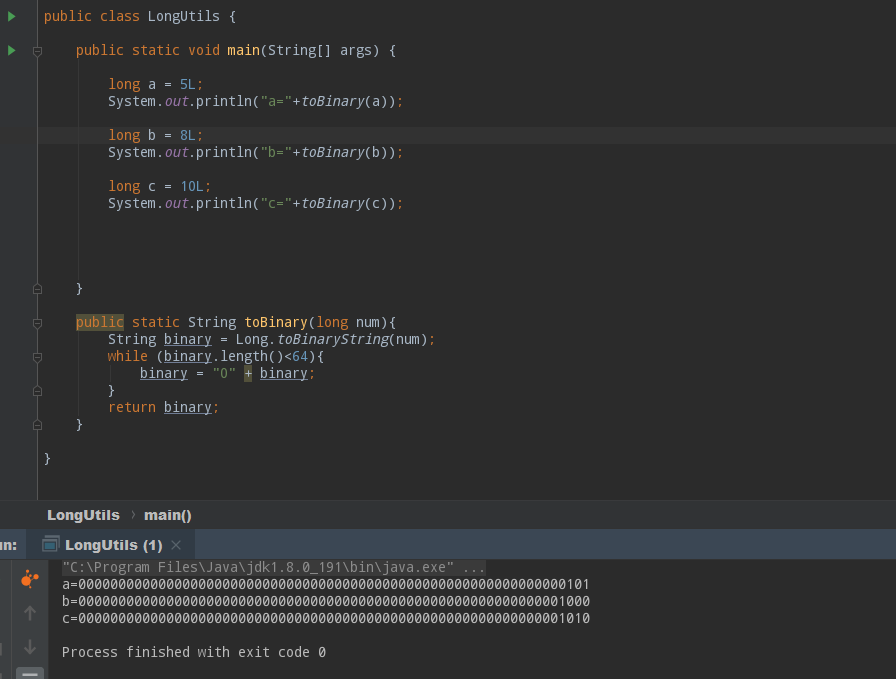Run the main method from the gutter arrow
Screen dimensions: 896x679
tap(11, 51)
